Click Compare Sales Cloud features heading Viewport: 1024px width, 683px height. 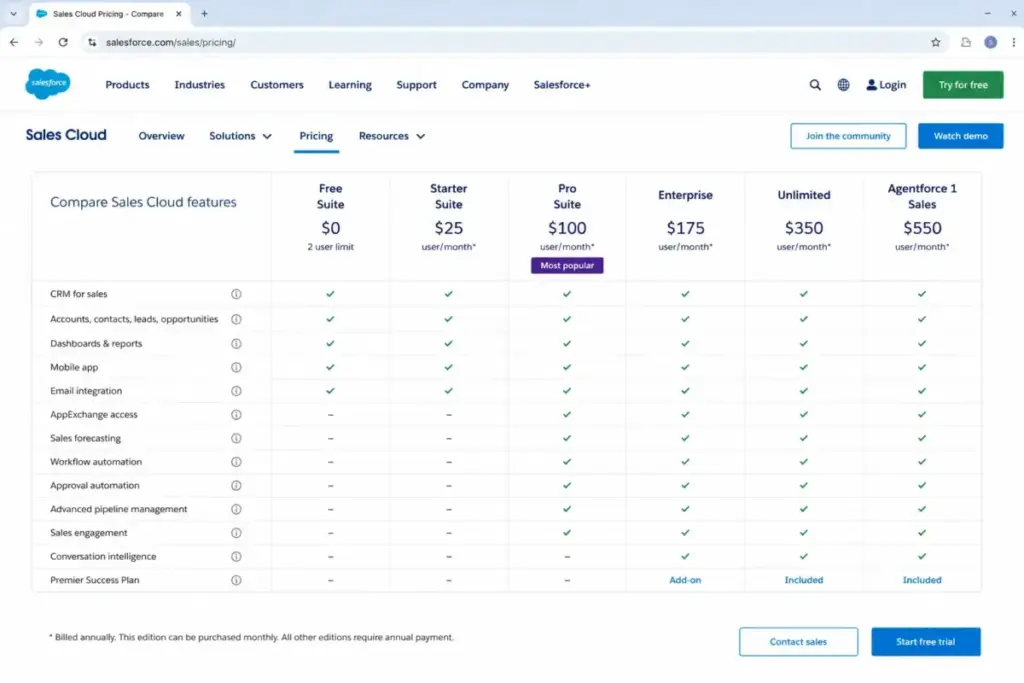pos(143,202)
